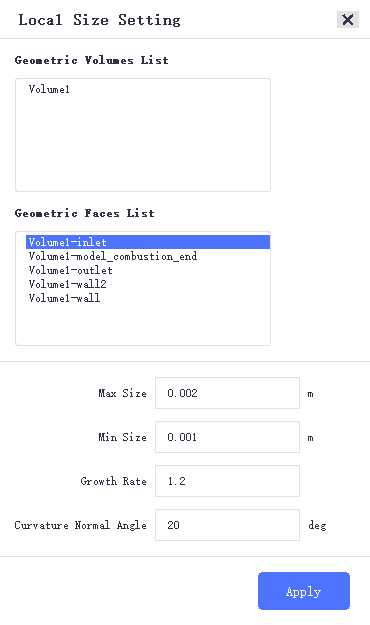This screenshot has height=625, width=370.
Task: Focus the Max Size input field
Action: pyautogui.click(x=227, y=393)
